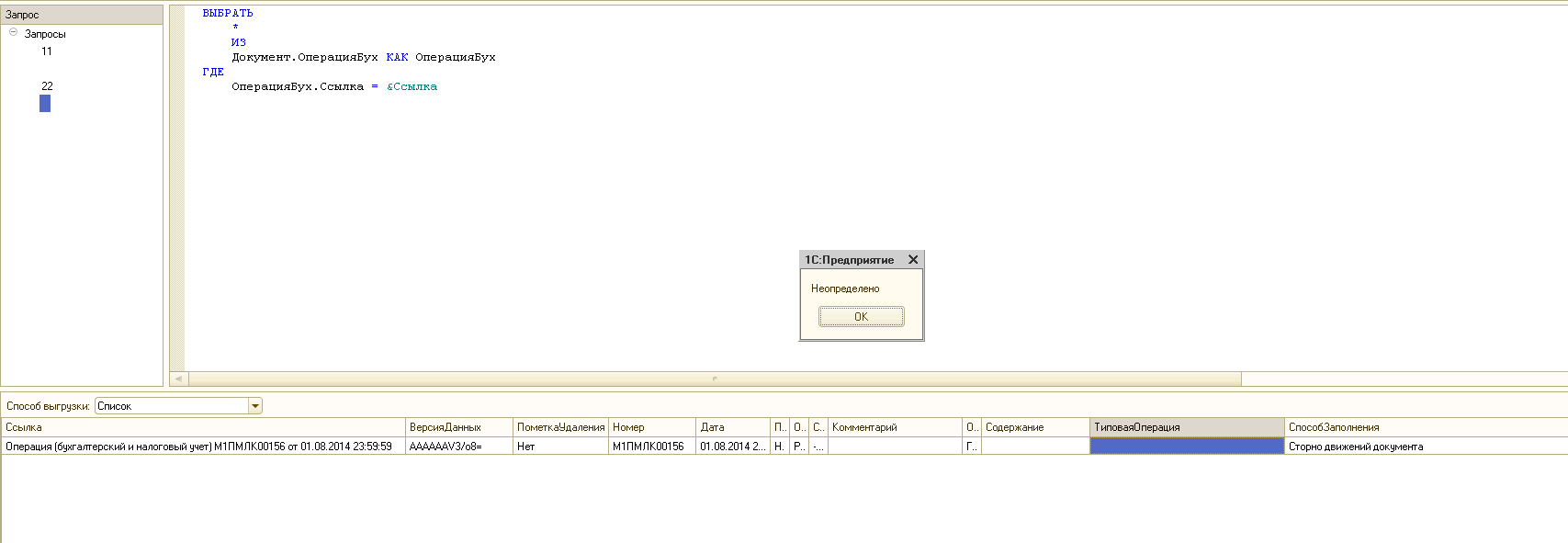1568x543 pixels.
Task: Select the Операция (бухгалтерский и налоговый учет) cell
Action: coord(199,447)
